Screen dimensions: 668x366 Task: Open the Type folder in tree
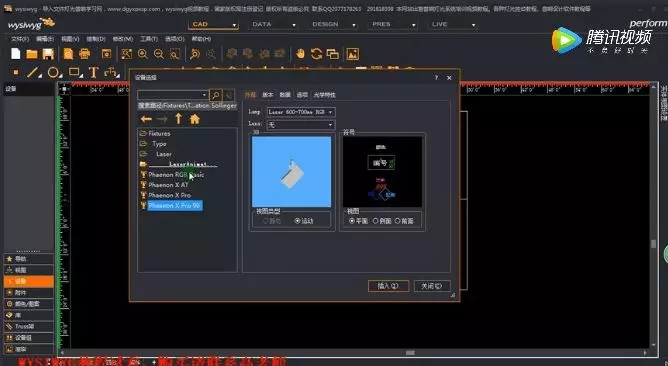(x=159, y=144)
